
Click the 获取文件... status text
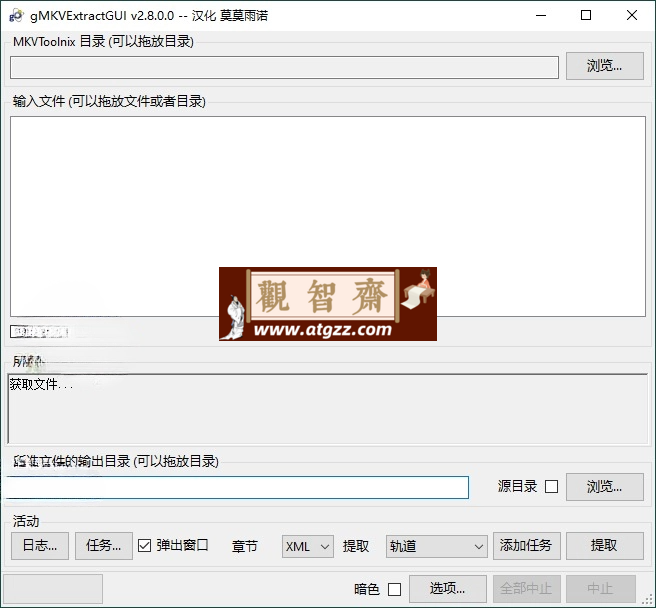click(x=41, y=385)
